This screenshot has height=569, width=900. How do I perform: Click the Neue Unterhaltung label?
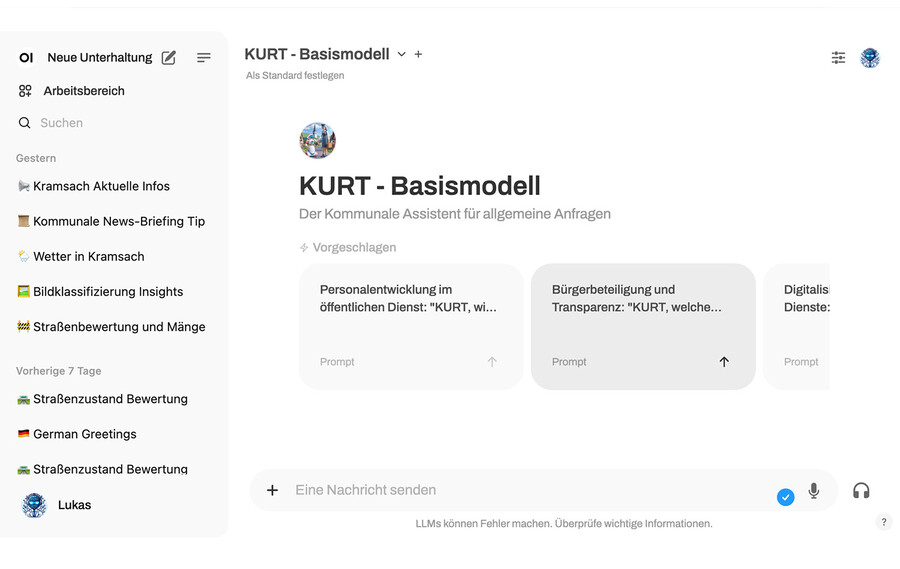pyautogui.click(x=100, y=57)
